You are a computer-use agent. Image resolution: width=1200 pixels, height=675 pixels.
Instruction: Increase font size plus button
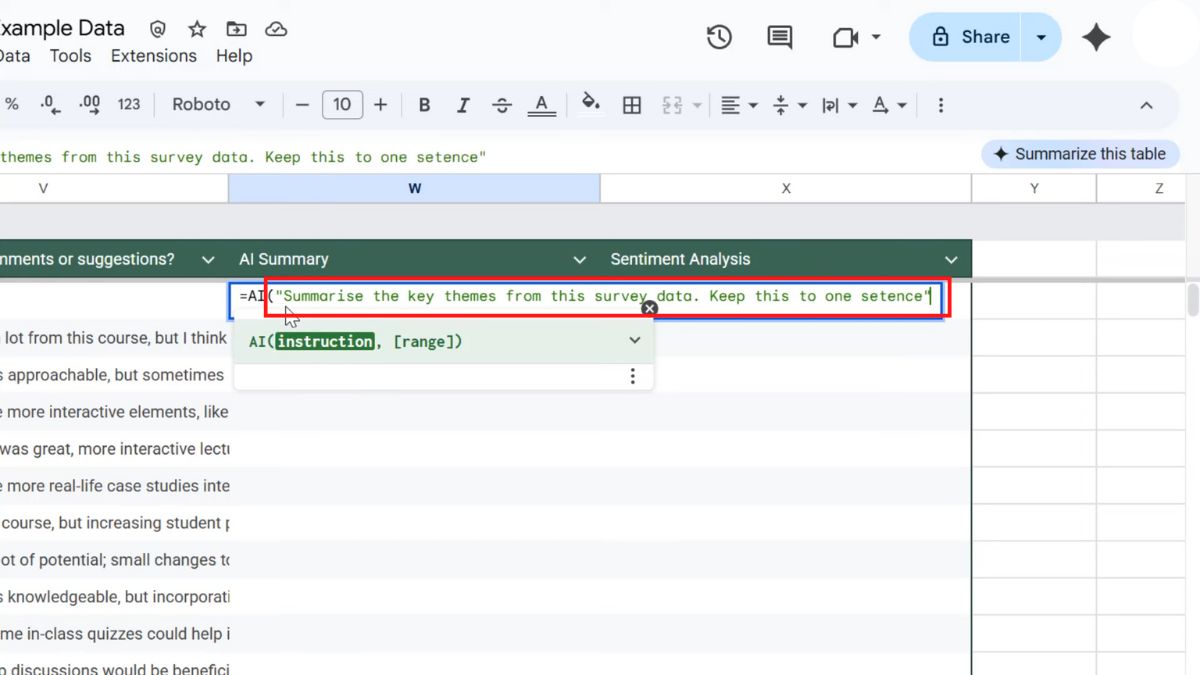click(380, 105)
